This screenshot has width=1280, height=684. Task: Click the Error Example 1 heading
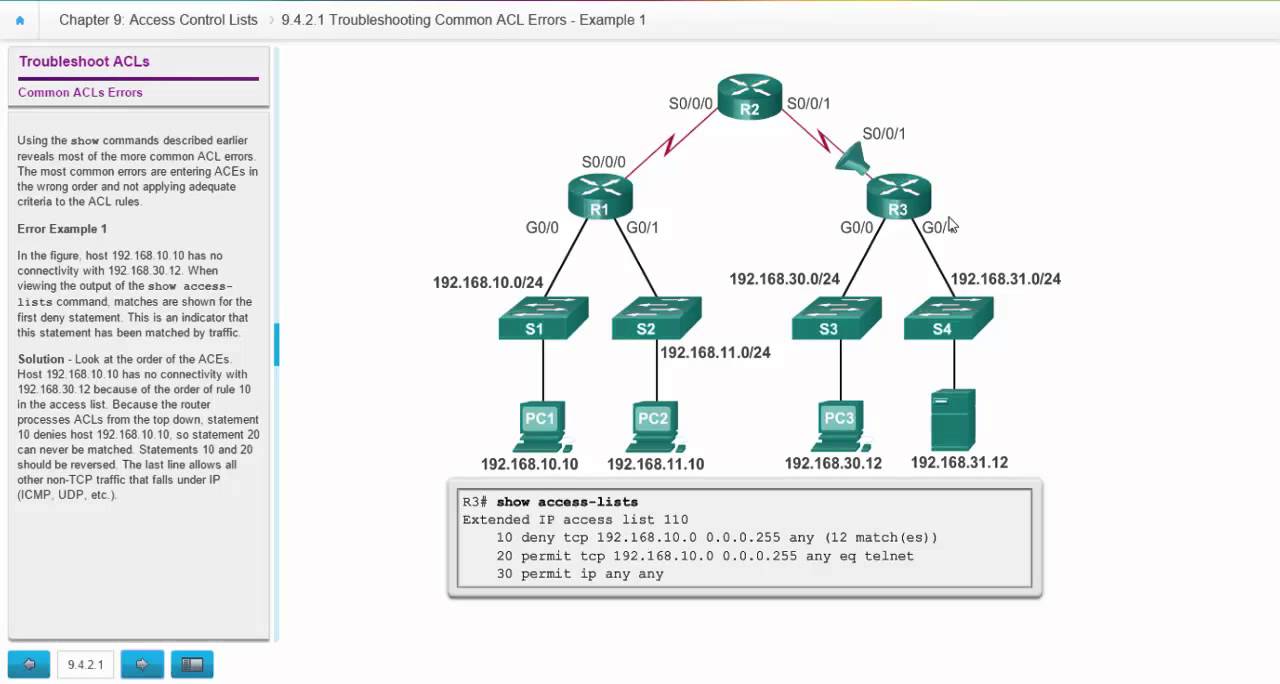(x=62, y=229)
